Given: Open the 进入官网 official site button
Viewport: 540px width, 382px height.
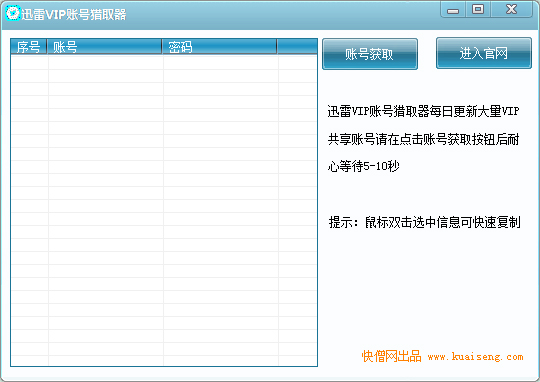Looking at the screenshot, I should [x=484, y=53].
